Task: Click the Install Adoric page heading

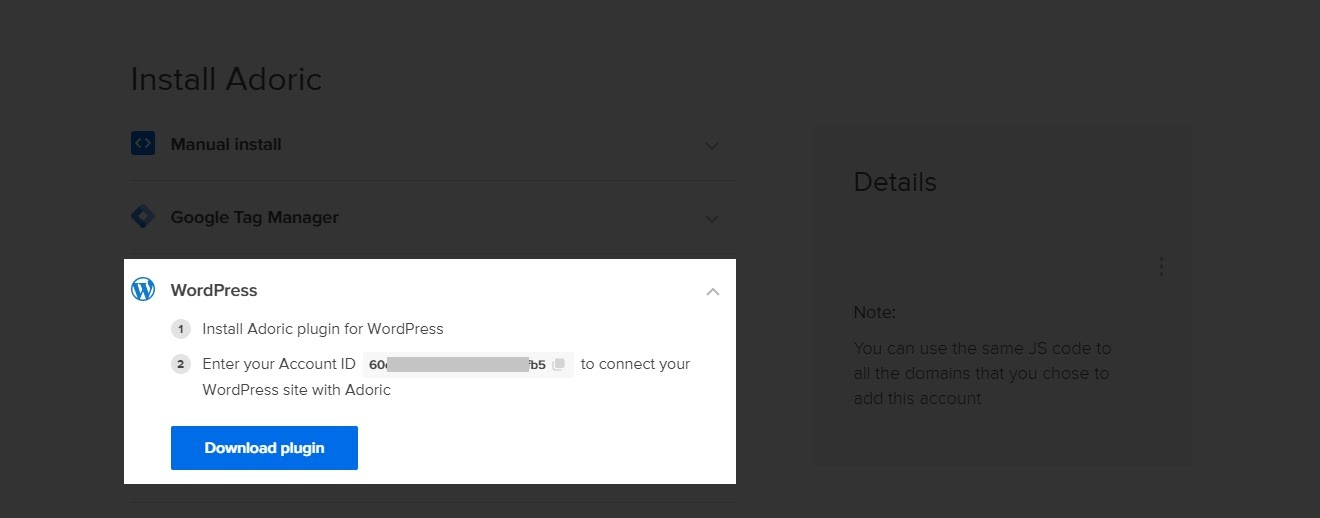Action: (x=226, y=79)
